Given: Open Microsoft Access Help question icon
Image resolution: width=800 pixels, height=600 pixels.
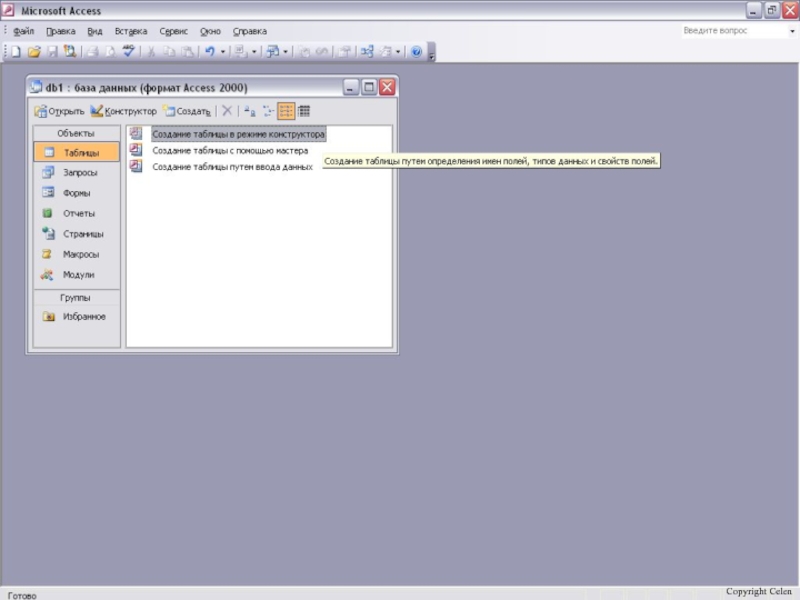Looking at the screenshot, I should tap(416, 51).
